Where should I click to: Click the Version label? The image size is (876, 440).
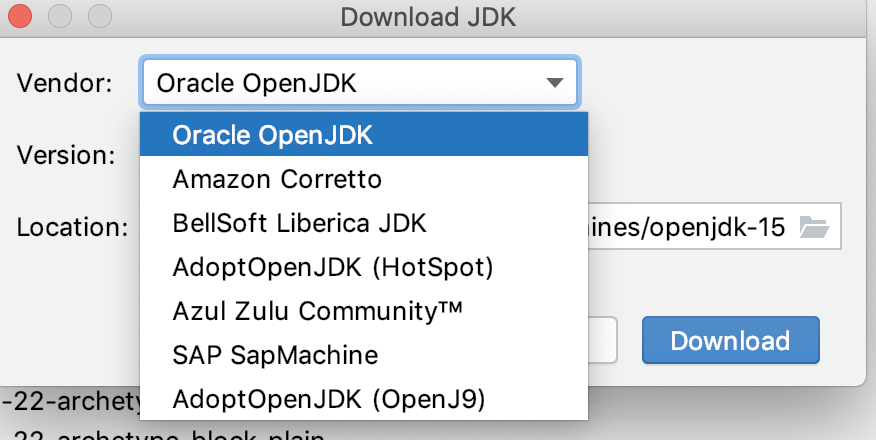point(66,155)
